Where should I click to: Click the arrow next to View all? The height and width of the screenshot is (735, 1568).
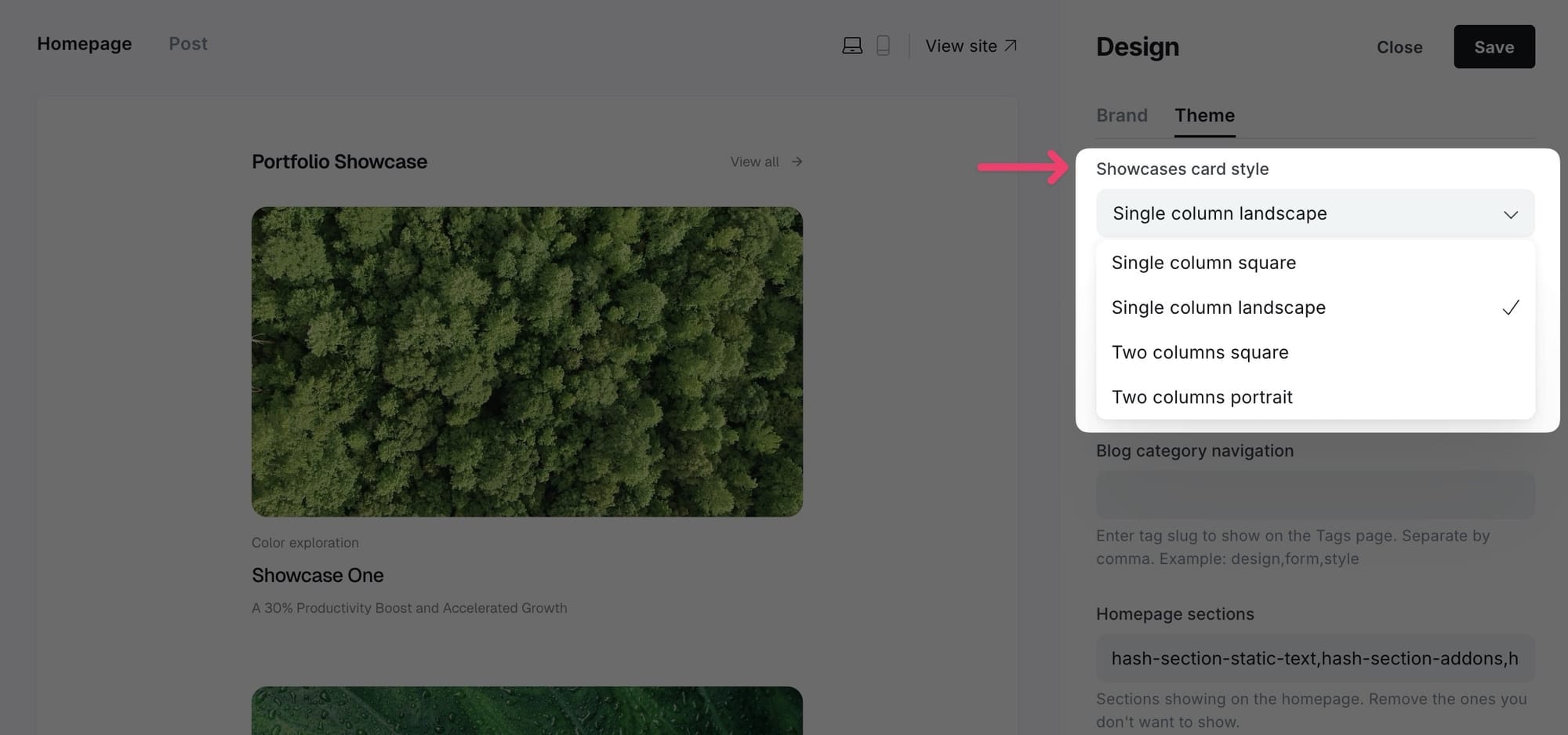(x=797, y=162)
